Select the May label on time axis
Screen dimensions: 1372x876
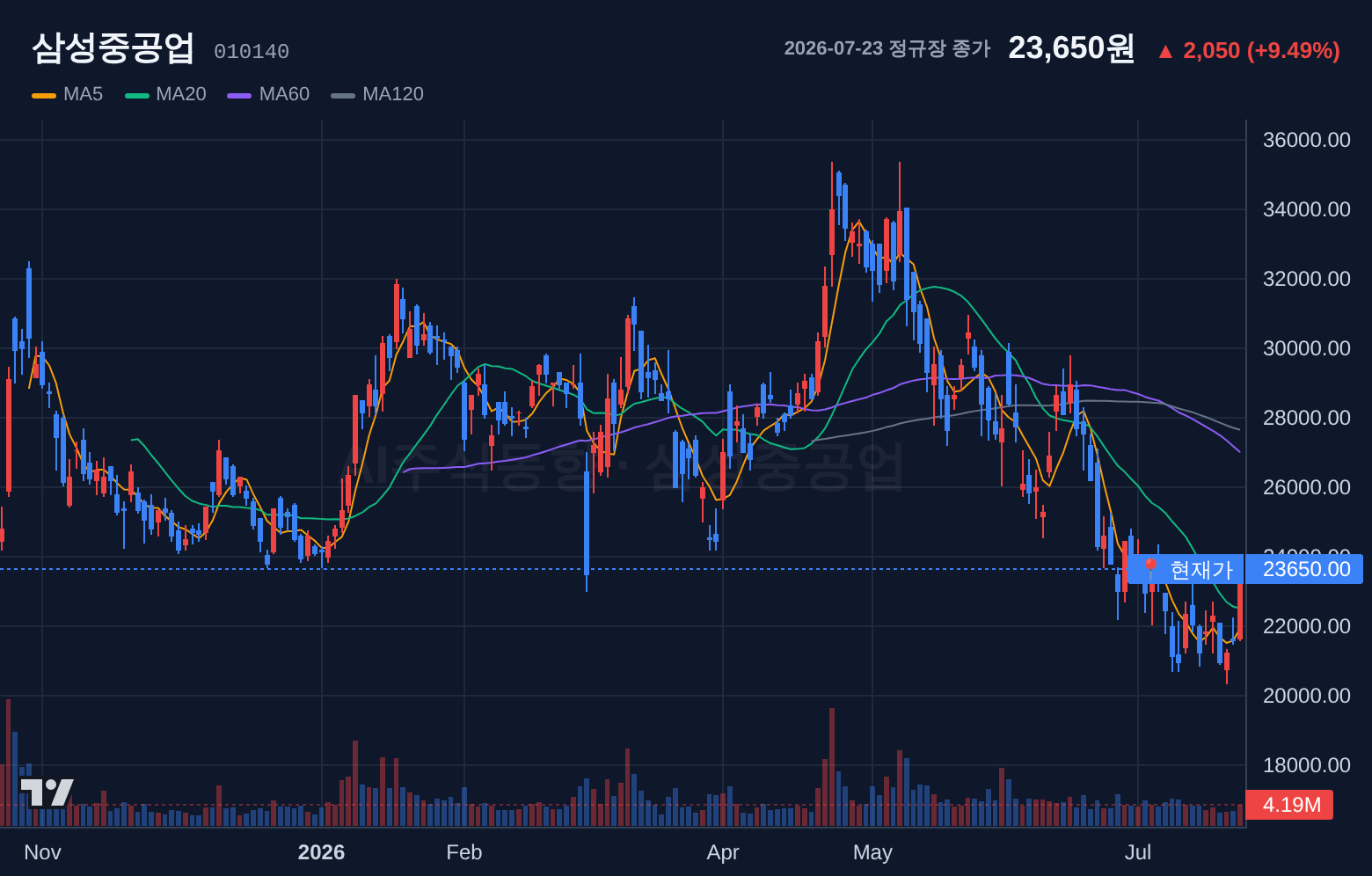[872, 852]
